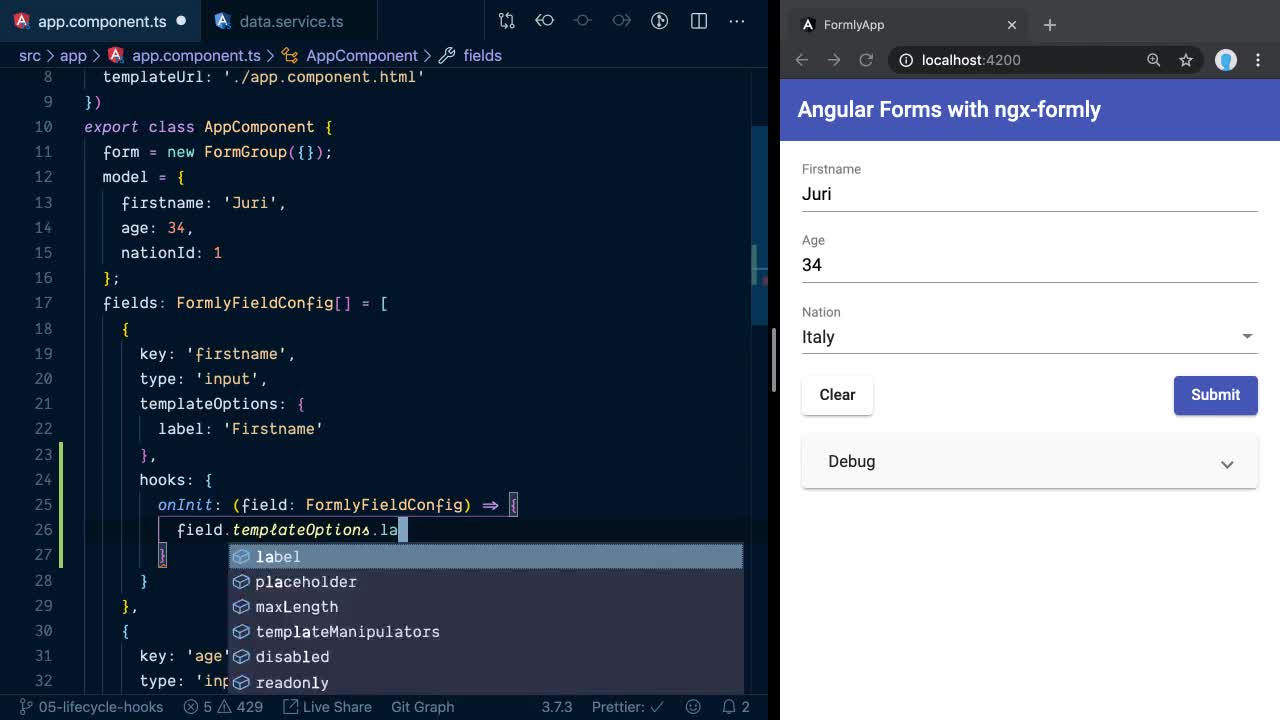
Task: Choose placeholder from the autocomplete list
Action: (306, 582)
